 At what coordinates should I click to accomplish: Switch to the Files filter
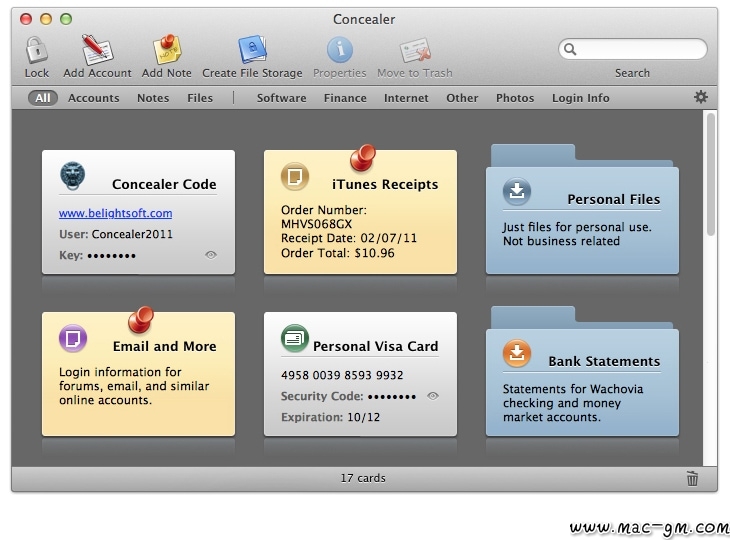click(x=200, y=98)
